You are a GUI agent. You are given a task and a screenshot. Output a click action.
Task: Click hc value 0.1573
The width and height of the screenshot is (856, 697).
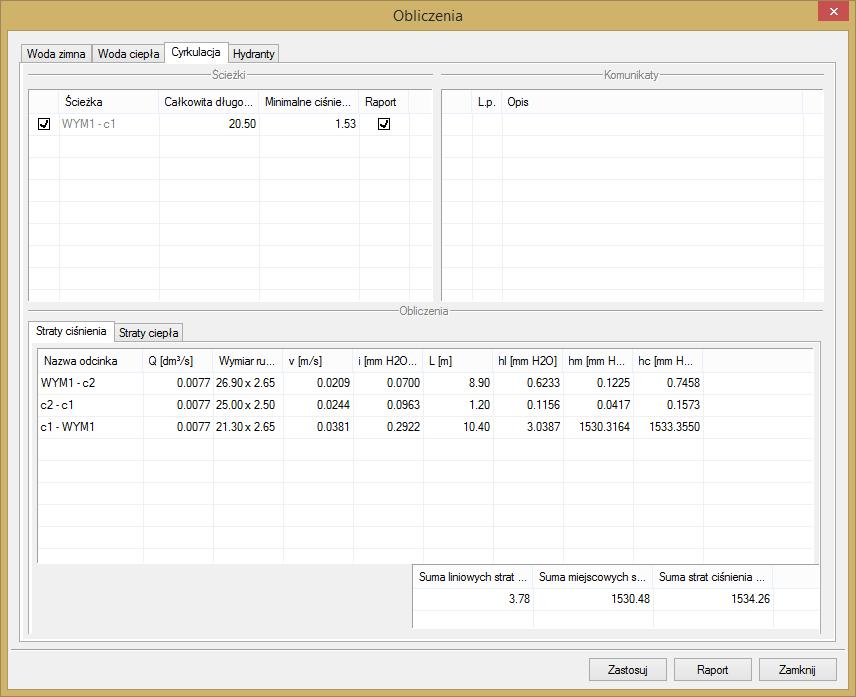click(x=682, y=404)
